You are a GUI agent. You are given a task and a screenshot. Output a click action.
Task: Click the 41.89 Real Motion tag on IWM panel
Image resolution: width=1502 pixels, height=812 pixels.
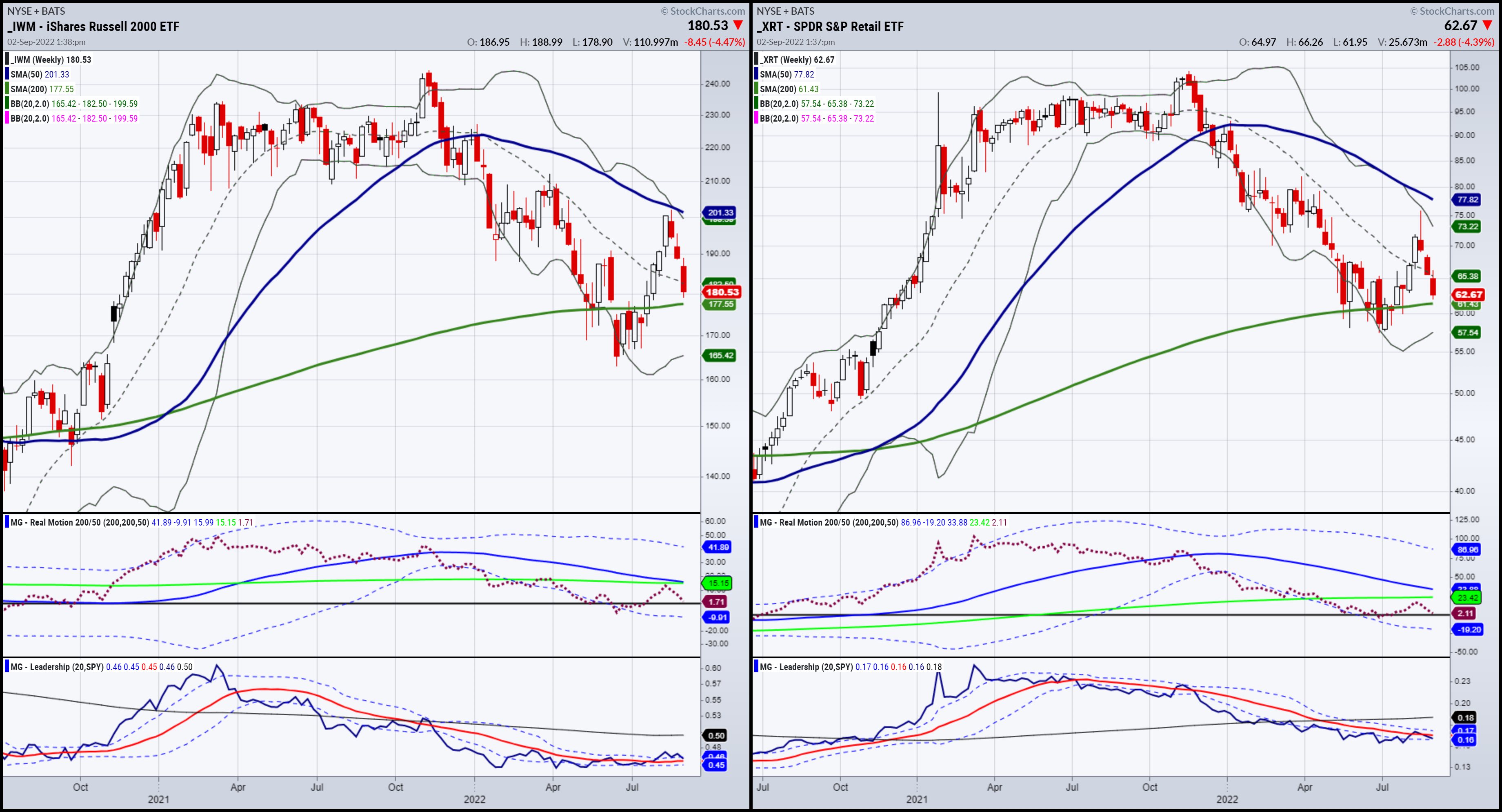tap(718, 547)
